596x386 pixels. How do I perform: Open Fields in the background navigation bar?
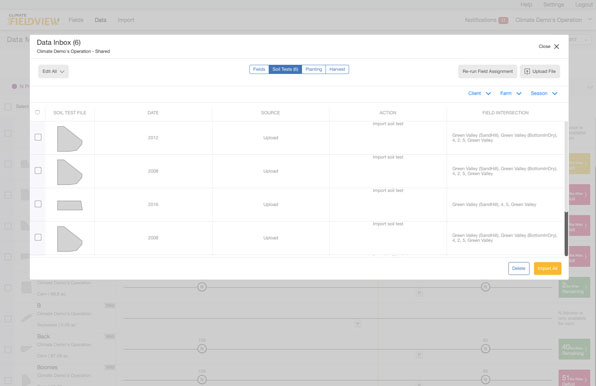point(76,20)
